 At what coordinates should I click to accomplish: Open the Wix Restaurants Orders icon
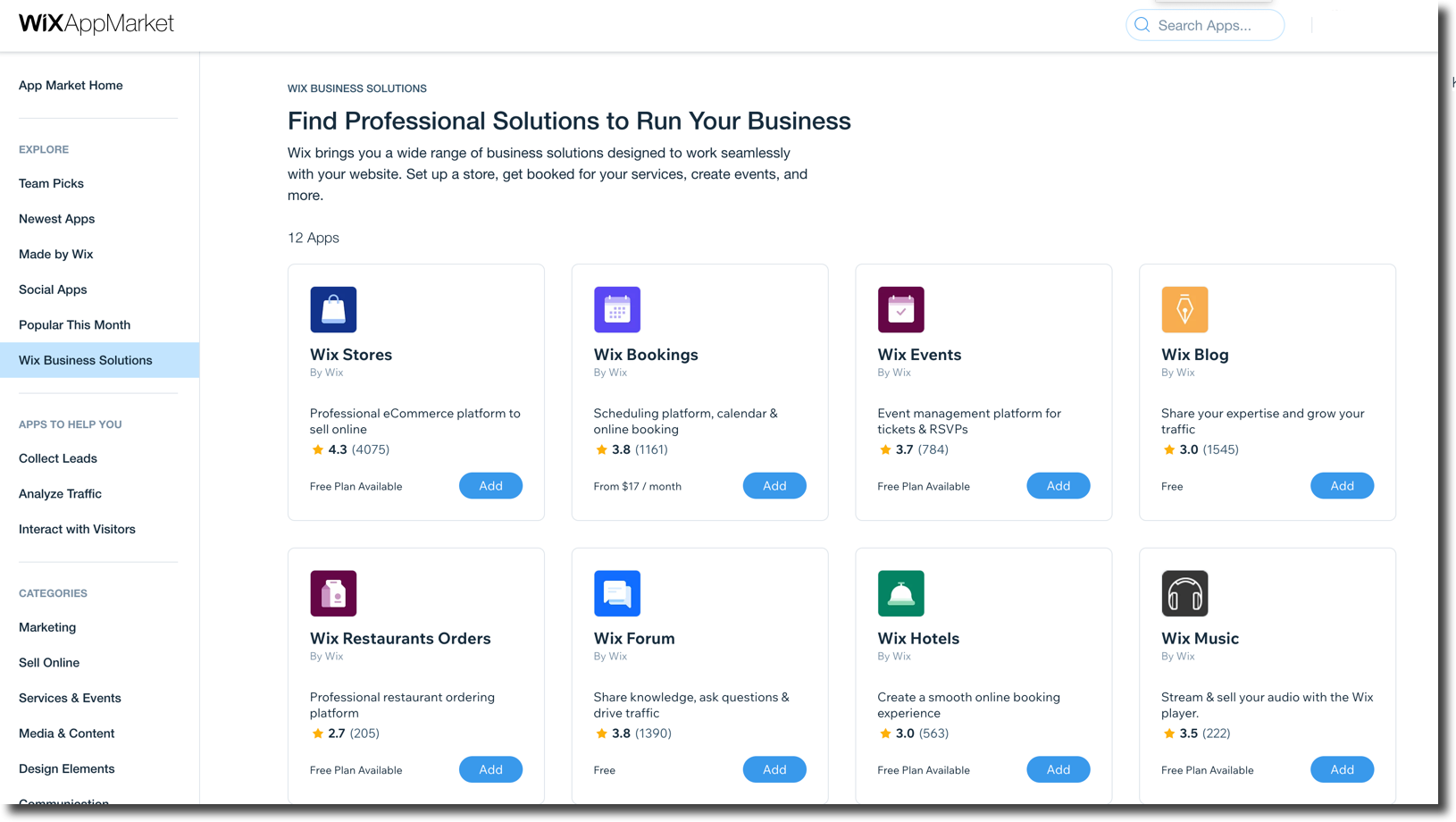click(x=333, y=593)
